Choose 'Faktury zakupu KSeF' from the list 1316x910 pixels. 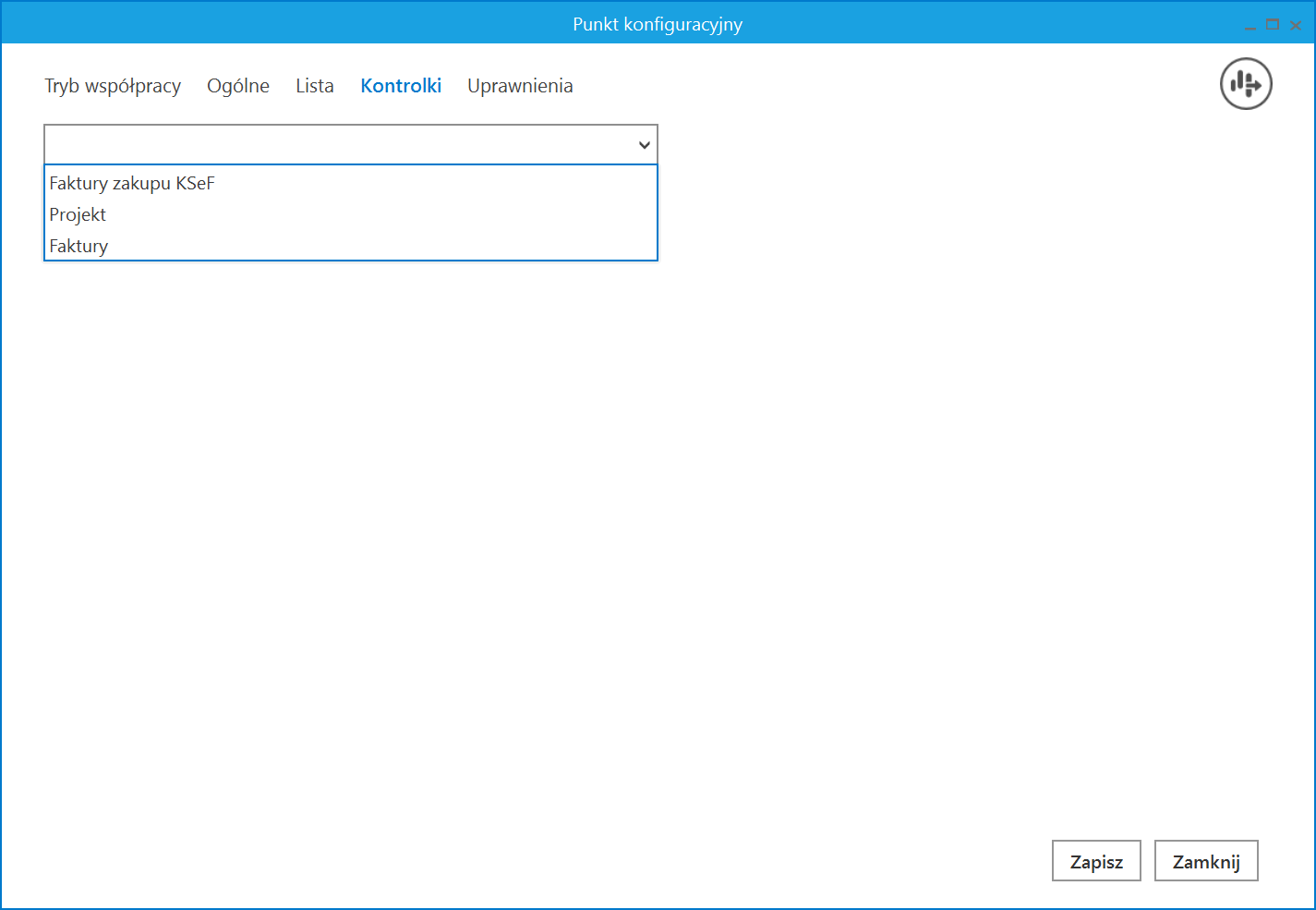(132, 184)
